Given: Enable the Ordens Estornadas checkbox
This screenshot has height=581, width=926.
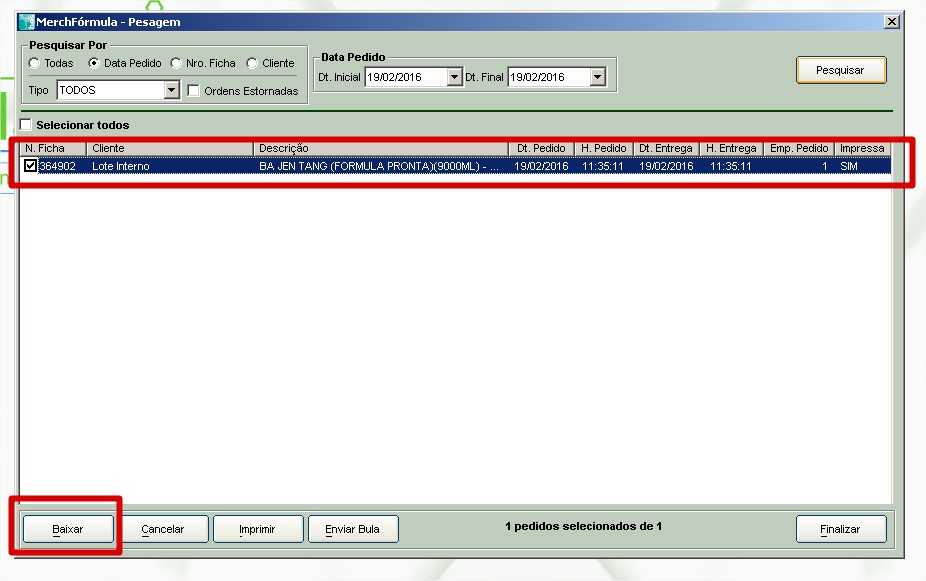Looking at the screenshot, I should pyautogui.click(x=194, y=91).
